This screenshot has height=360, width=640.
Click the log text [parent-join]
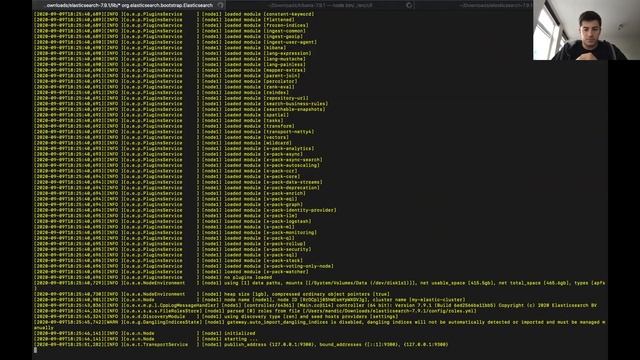[282, 76]
